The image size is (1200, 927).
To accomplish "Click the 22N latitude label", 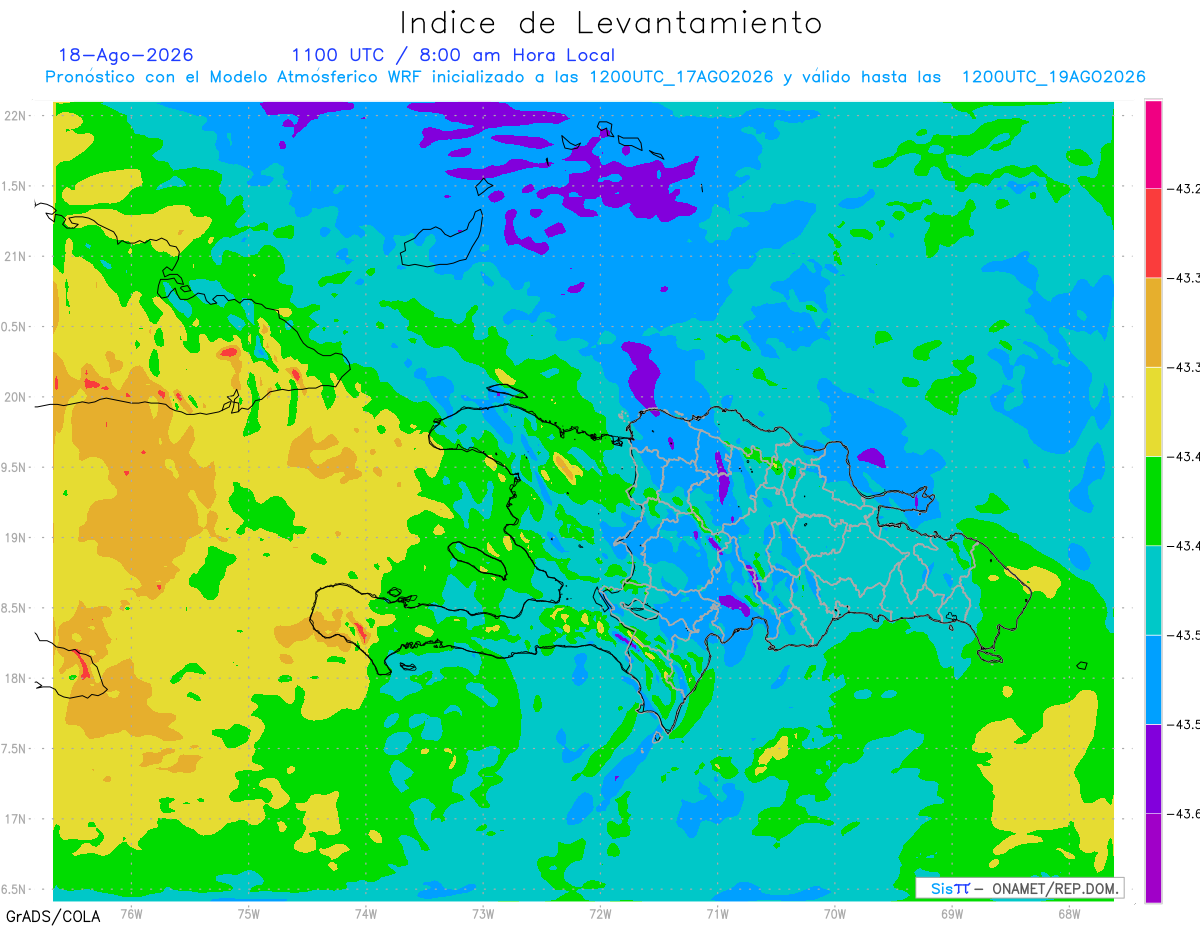I will (x=16, y=115).
